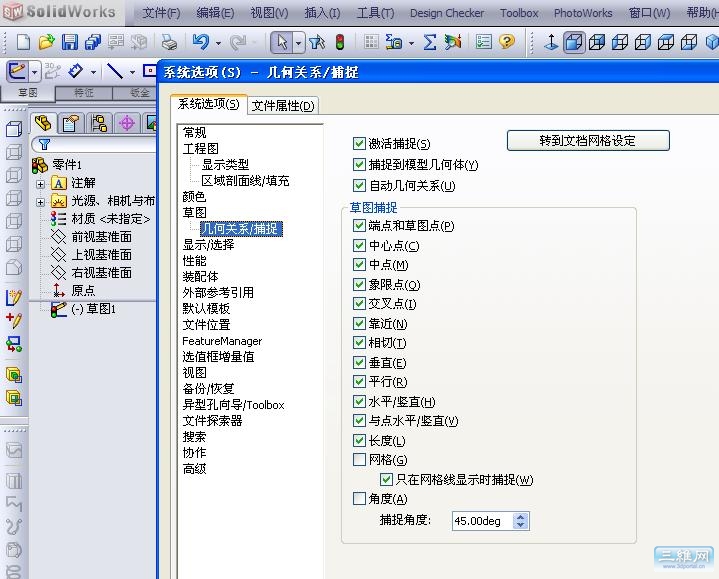The width and height of the screenshot is (719, 579).
Task: Open the FeatureManager design tree tab
Action: (43, 123)
